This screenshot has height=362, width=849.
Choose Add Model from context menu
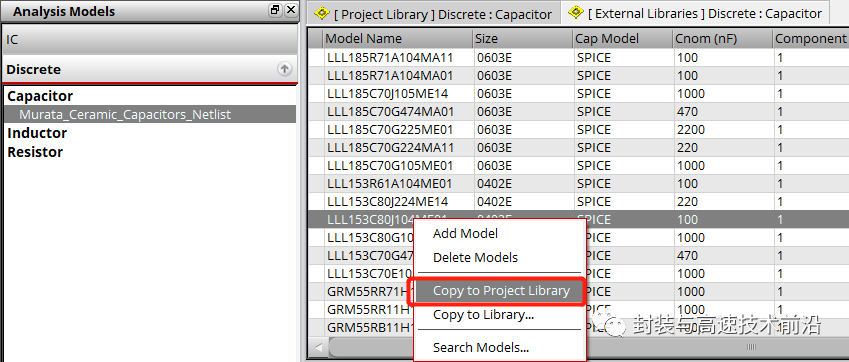pyautogui.click(x=465, y=234)
